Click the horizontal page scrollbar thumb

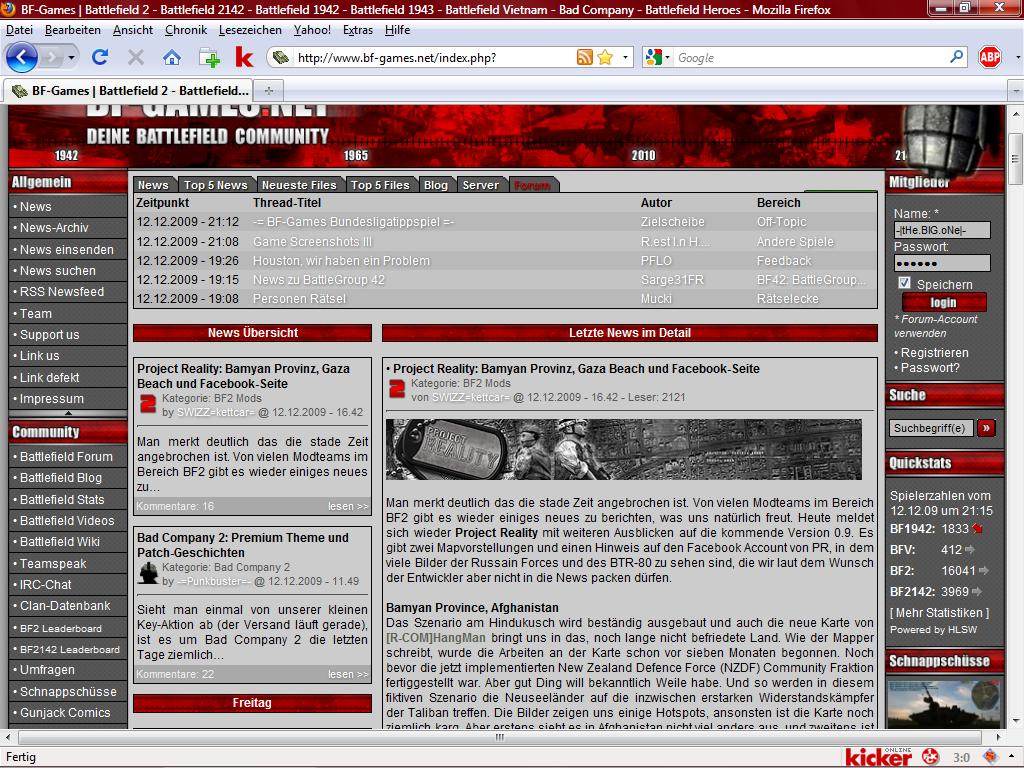[500, 737]
